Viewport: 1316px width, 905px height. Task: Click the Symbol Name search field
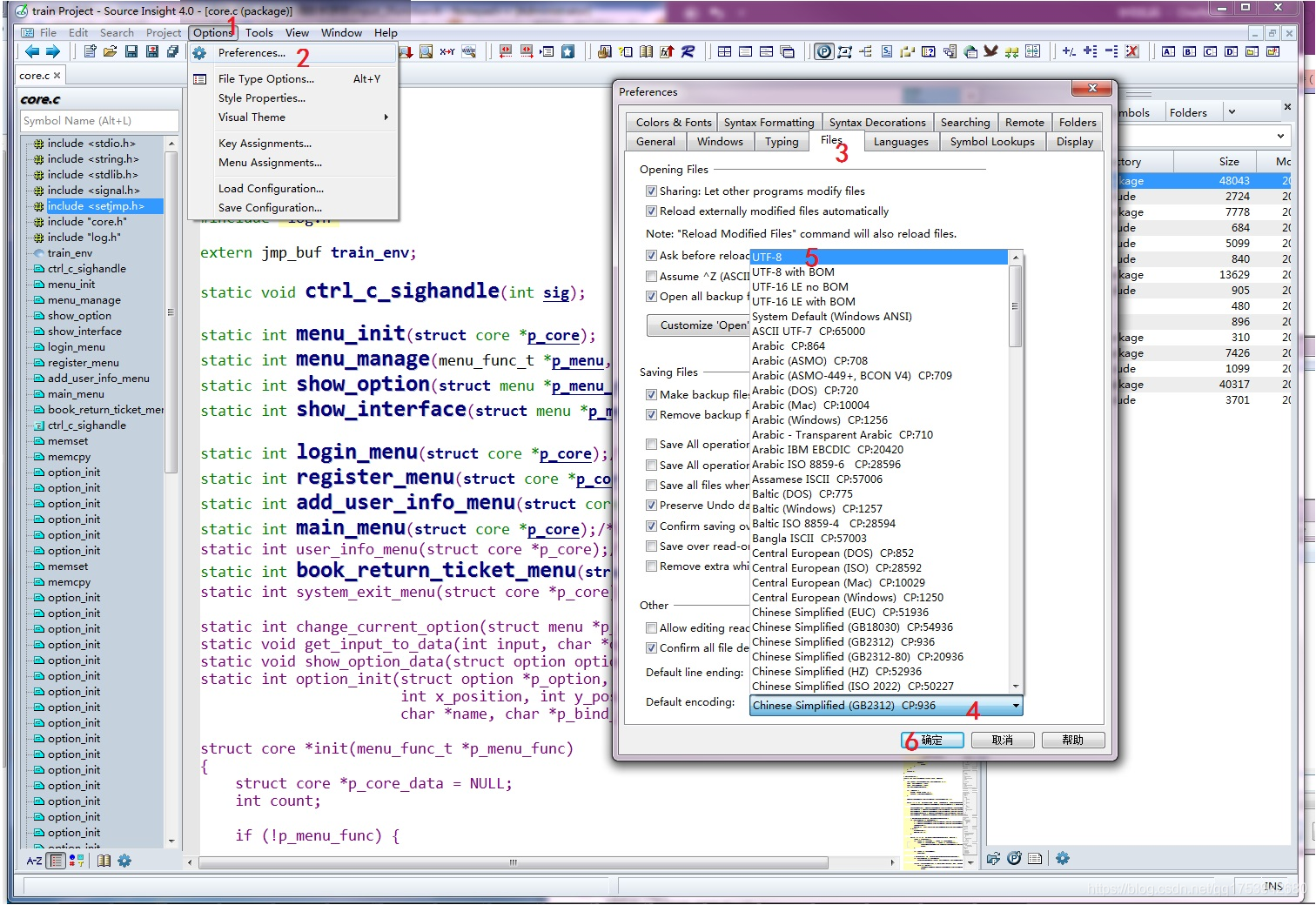tap(99, 121)
